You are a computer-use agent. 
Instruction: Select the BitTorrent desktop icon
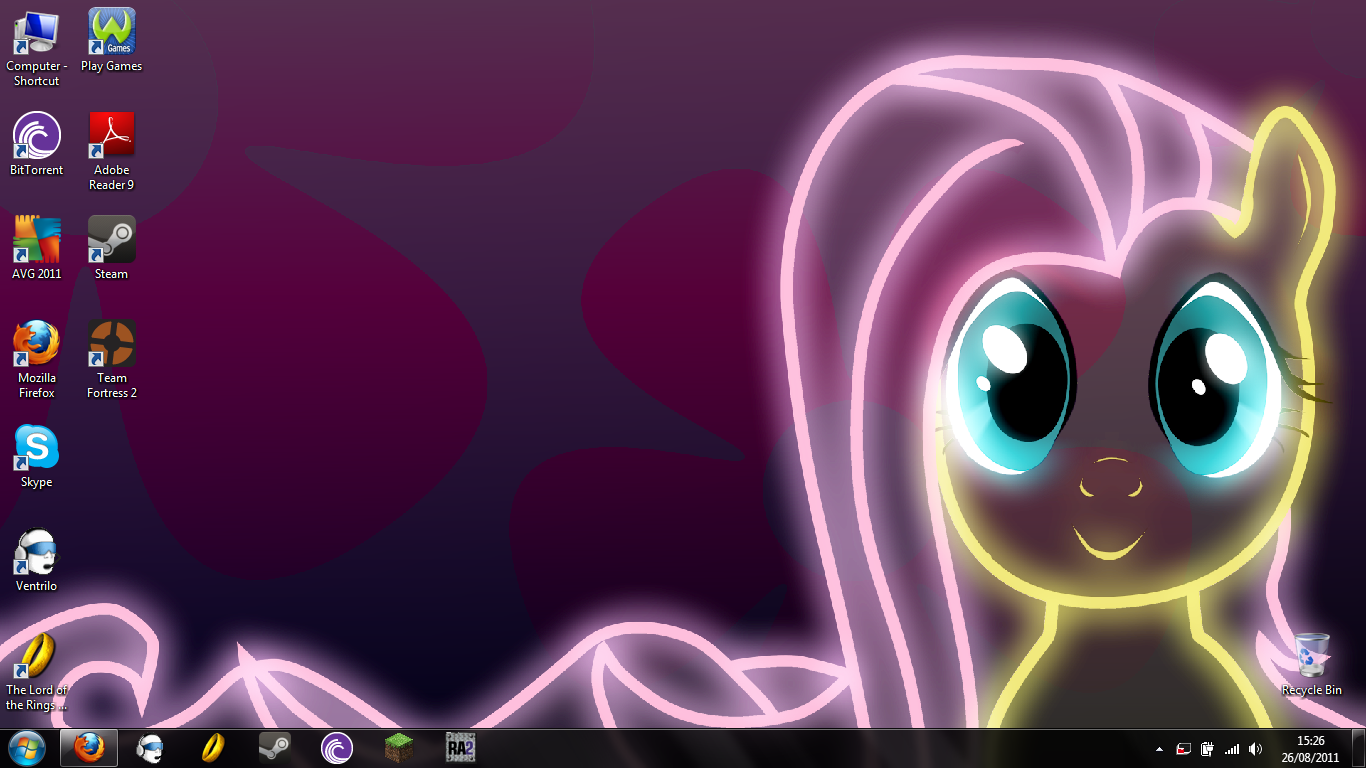37,144
